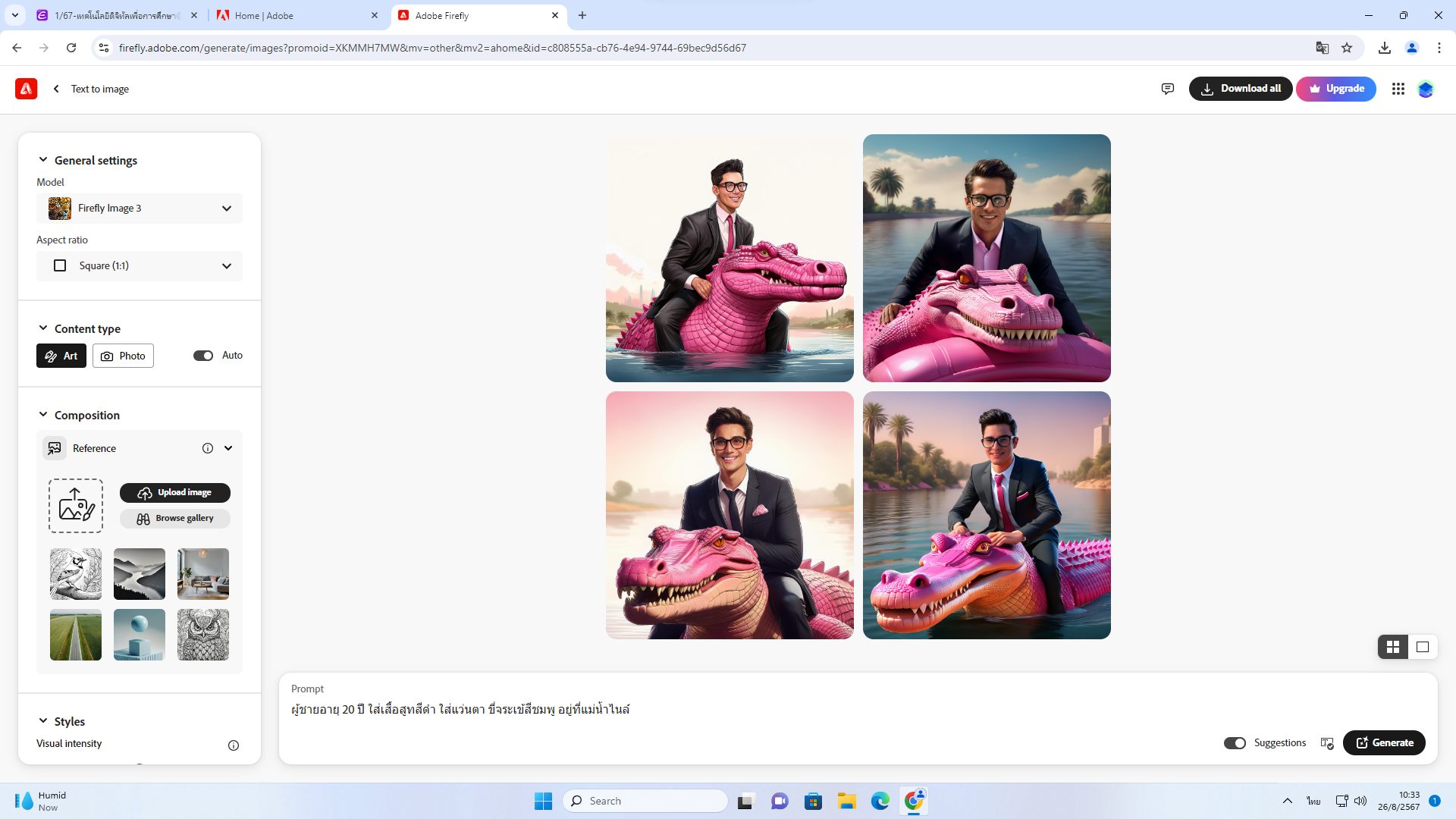1456x819 pixels.
Task: Open the Adobe apps grid menu
Action: tap(1398, 89)
